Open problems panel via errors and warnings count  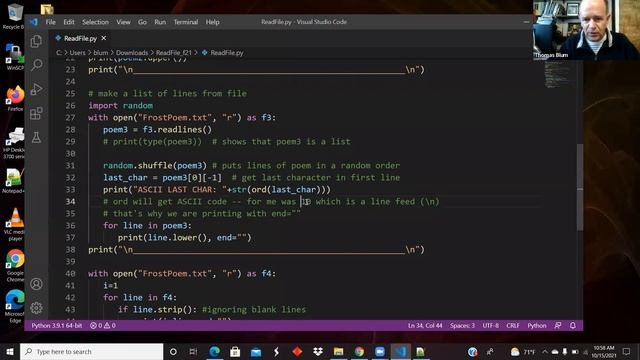(103, 326)
